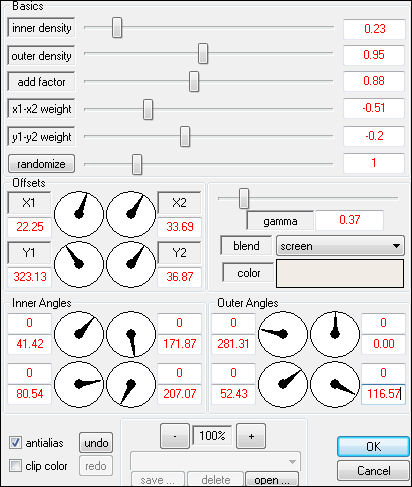Screen dimensions: 412x487
Task: Click the outer angle dial showing 281.31
Action: pos(283,334)
